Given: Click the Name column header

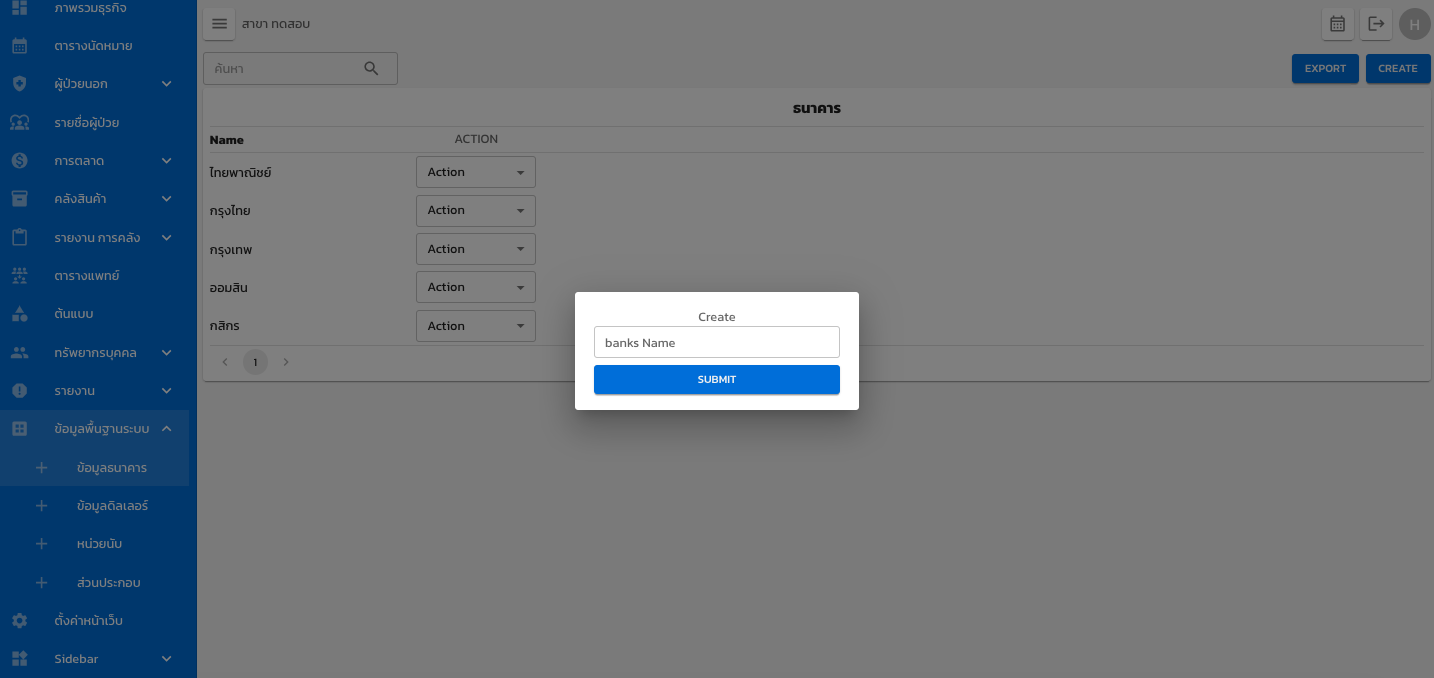Looking at the screenshot, I should click(227, 140).
